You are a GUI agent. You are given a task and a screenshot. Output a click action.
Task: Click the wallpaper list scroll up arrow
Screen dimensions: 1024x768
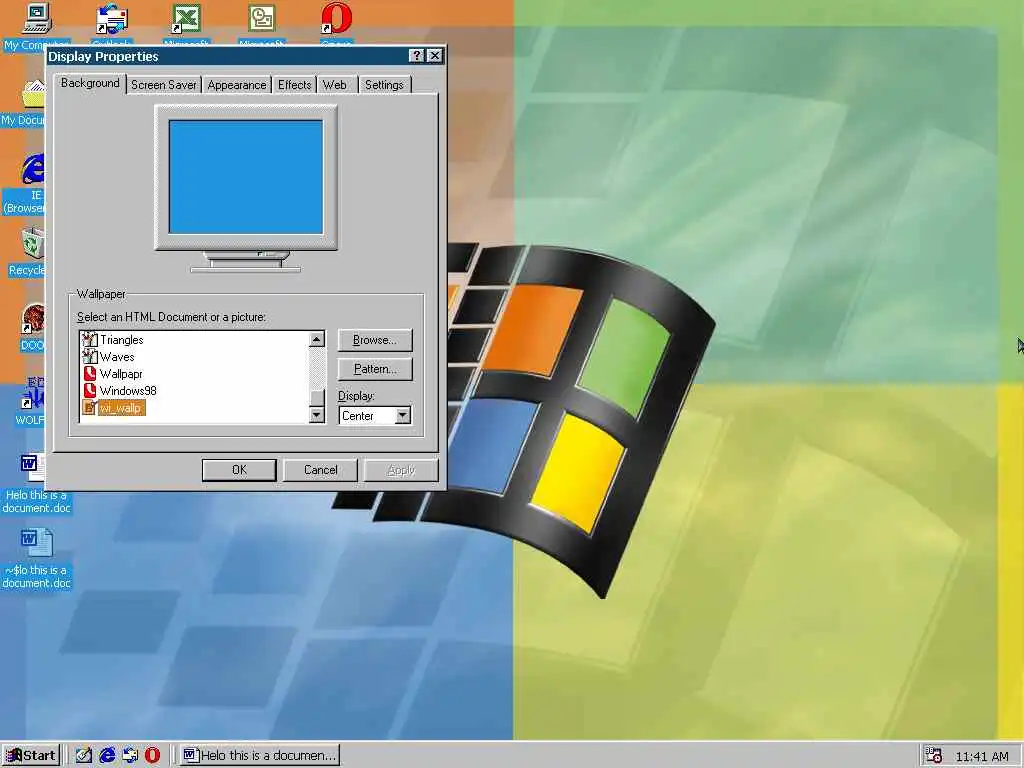[x=317, y=339]
